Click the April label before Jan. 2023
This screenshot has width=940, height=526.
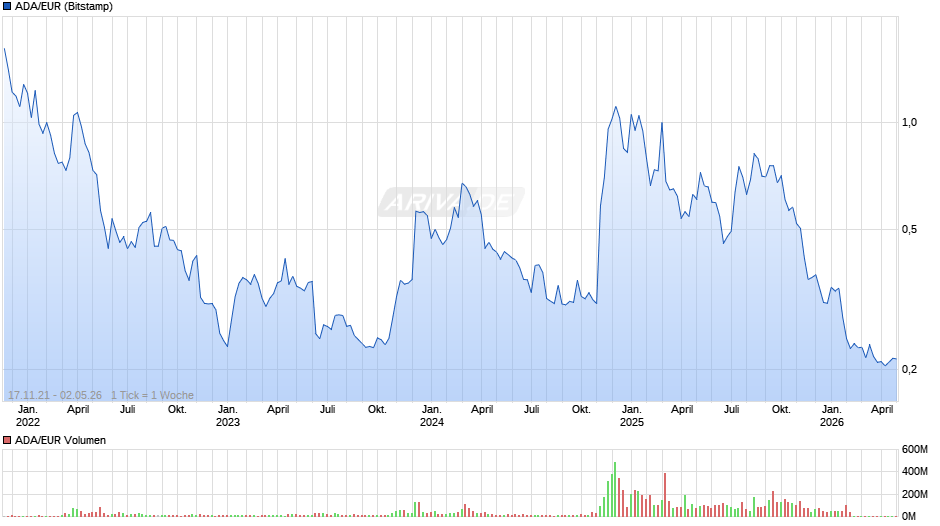(78, 410)
